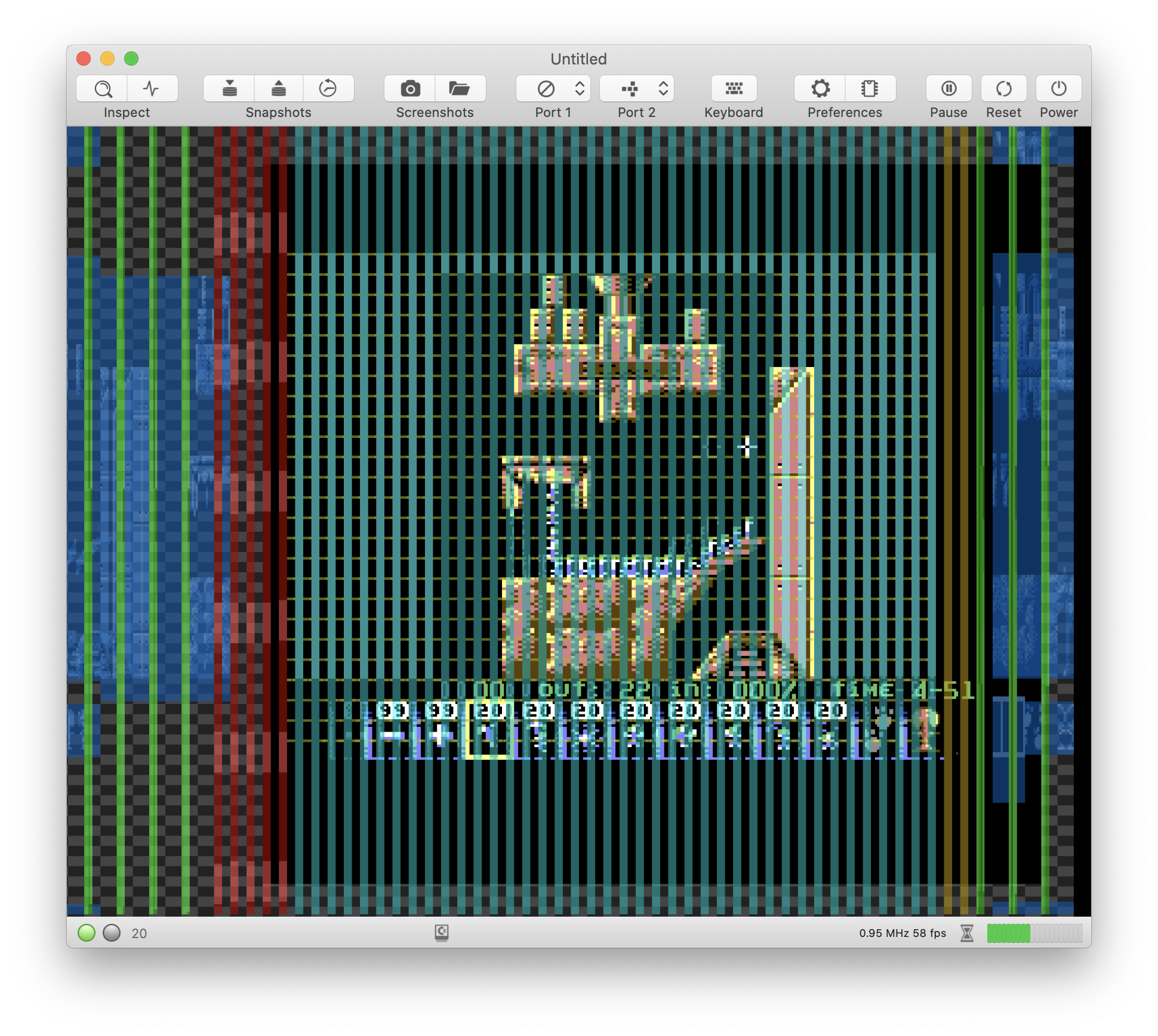
Task: Click the green drive LED in status bar
Action: [x=87, y=933]
